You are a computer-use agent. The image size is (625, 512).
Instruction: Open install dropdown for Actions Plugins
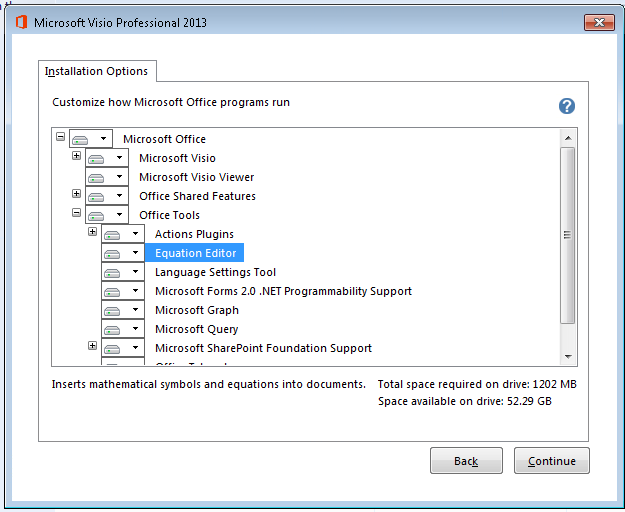click(x=123, y=234)
